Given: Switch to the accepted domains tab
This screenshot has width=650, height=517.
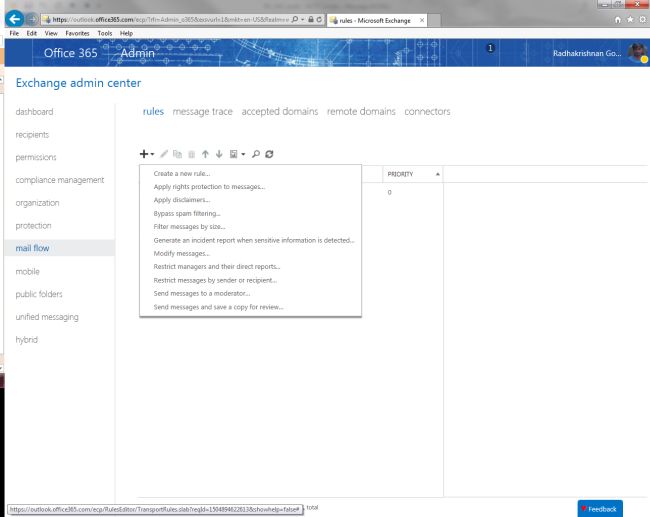Looking at the screenshot, I should tap(280, 112).
